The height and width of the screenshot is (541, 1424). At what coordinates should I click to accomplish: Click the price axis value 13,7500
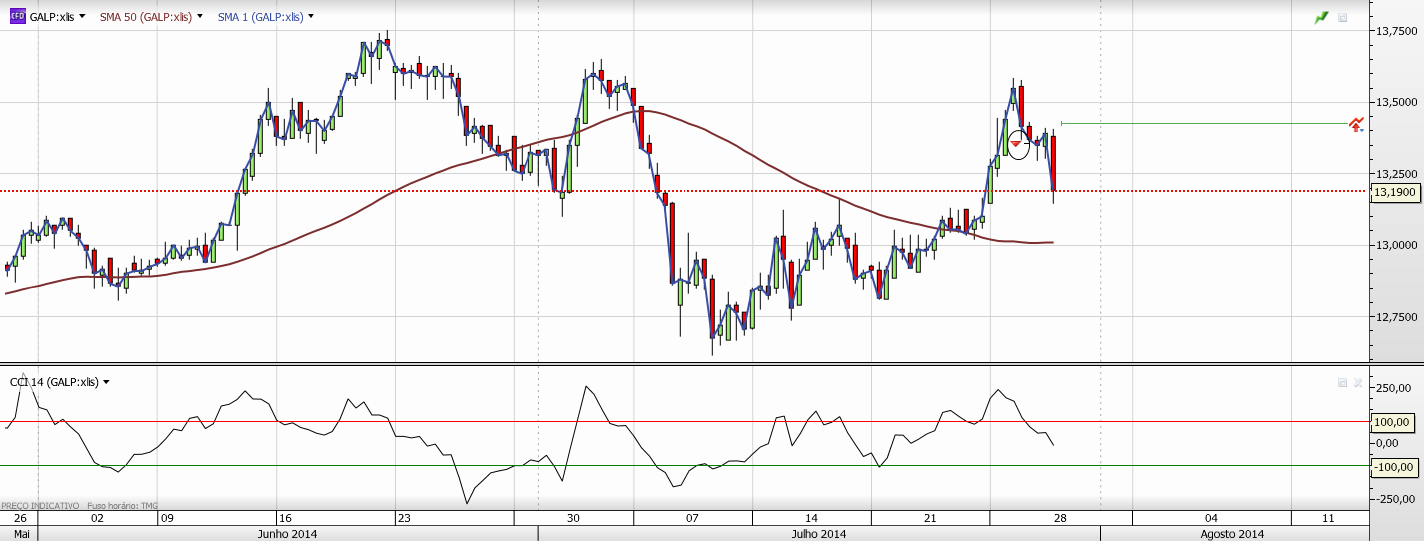1397,31
